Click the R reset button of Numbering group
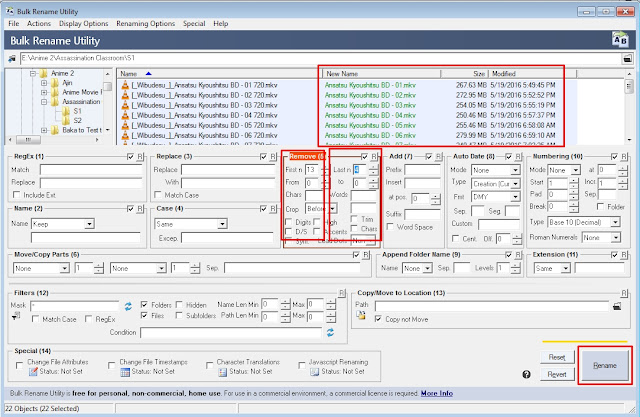 pos(624,157)
